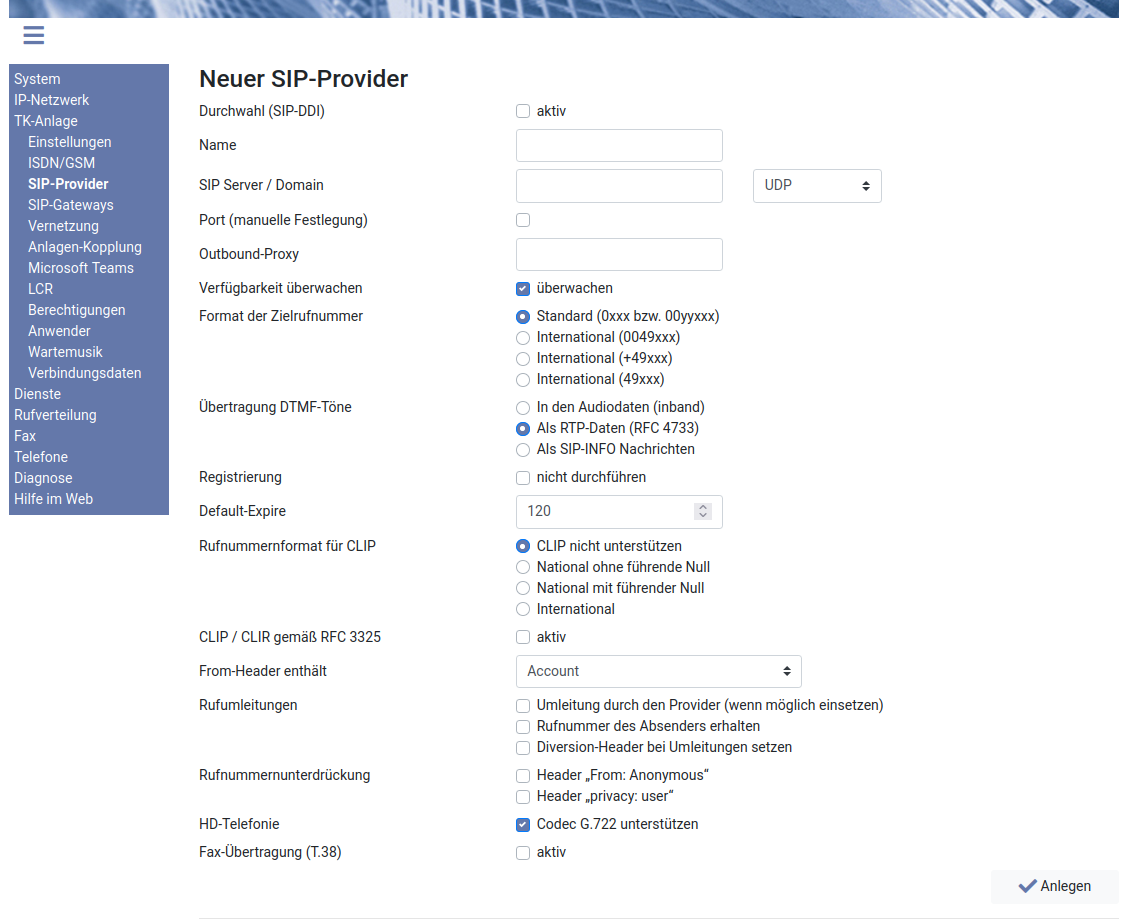
Task: Expand the From-Header enthält dropdown
Action: (x=658, y=671)
